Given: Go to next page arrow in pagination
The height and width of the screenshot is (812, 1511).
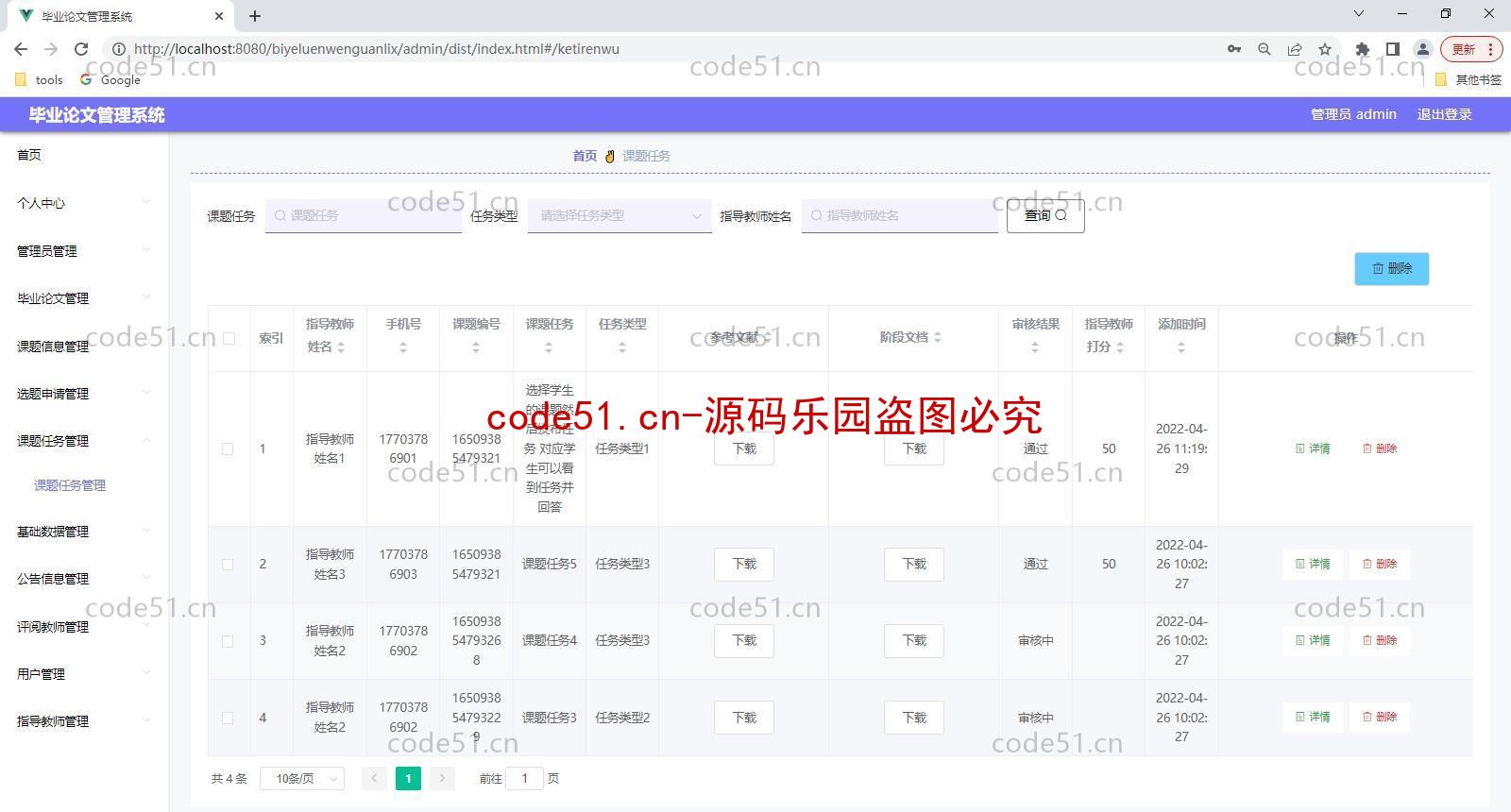Looking at the screenshot, I should click(442, 778).
